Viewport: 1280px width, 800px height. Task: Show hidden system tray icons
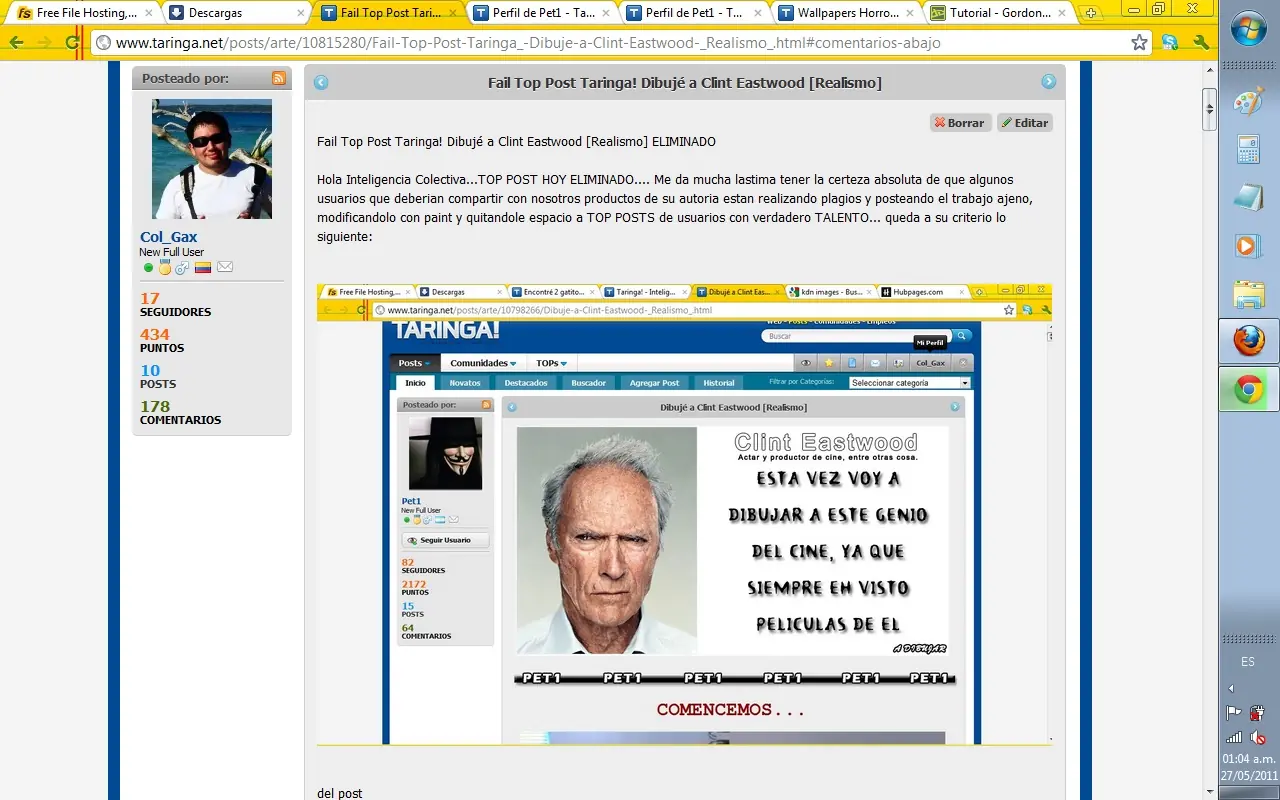coord(1231,688)
